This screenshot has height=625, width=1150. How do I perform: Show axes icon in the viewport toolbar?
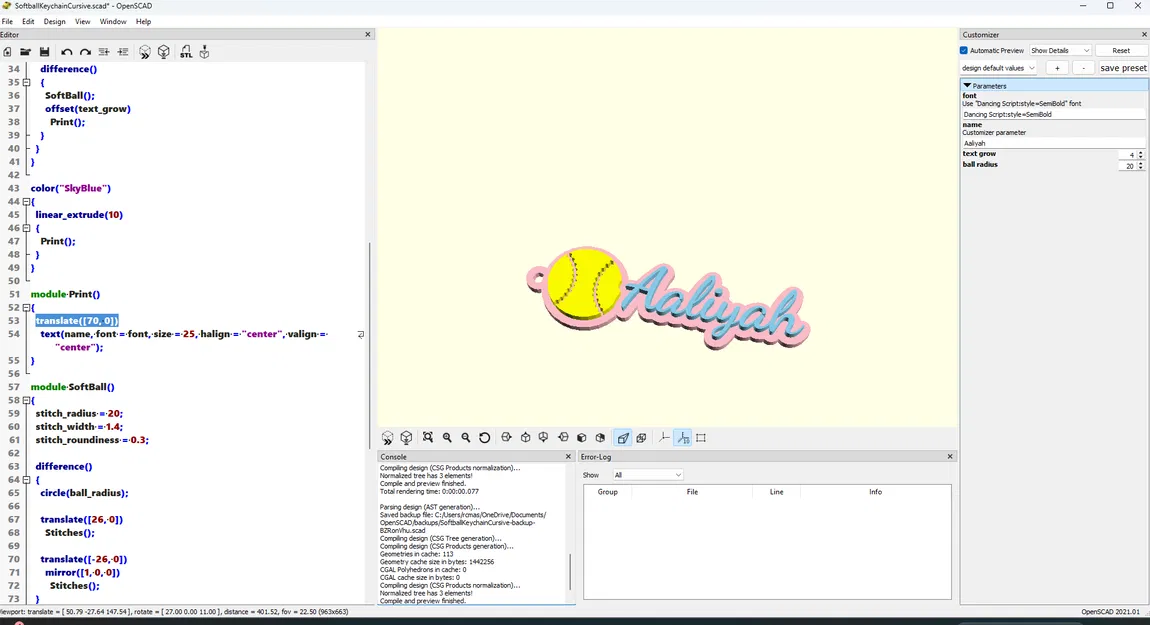(x=664, y=438)
